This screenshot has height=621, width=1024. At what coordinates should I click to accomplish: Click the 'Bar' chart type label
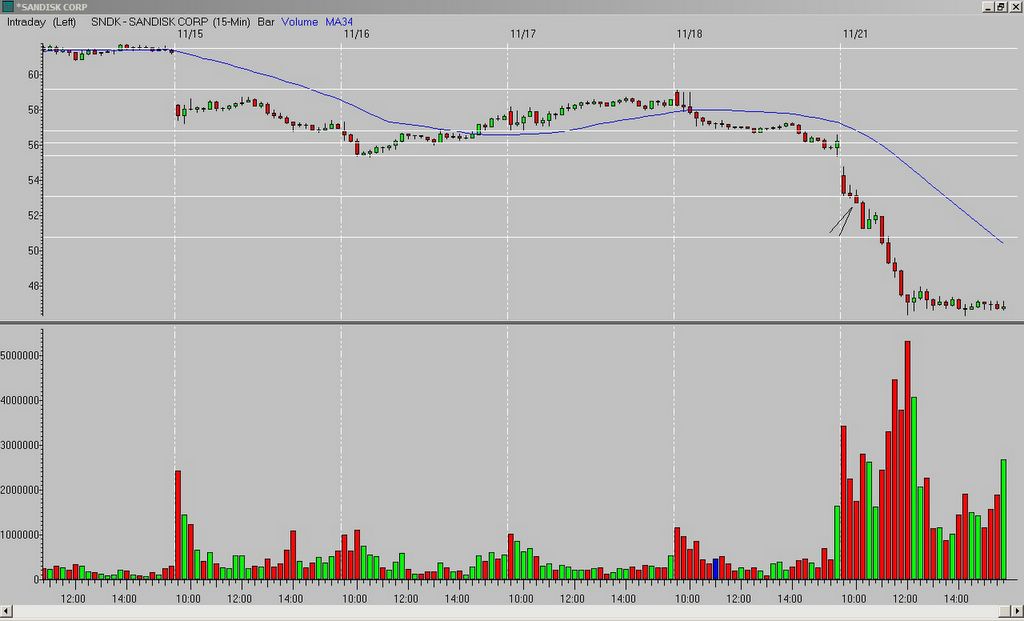(x=266, y=22)
